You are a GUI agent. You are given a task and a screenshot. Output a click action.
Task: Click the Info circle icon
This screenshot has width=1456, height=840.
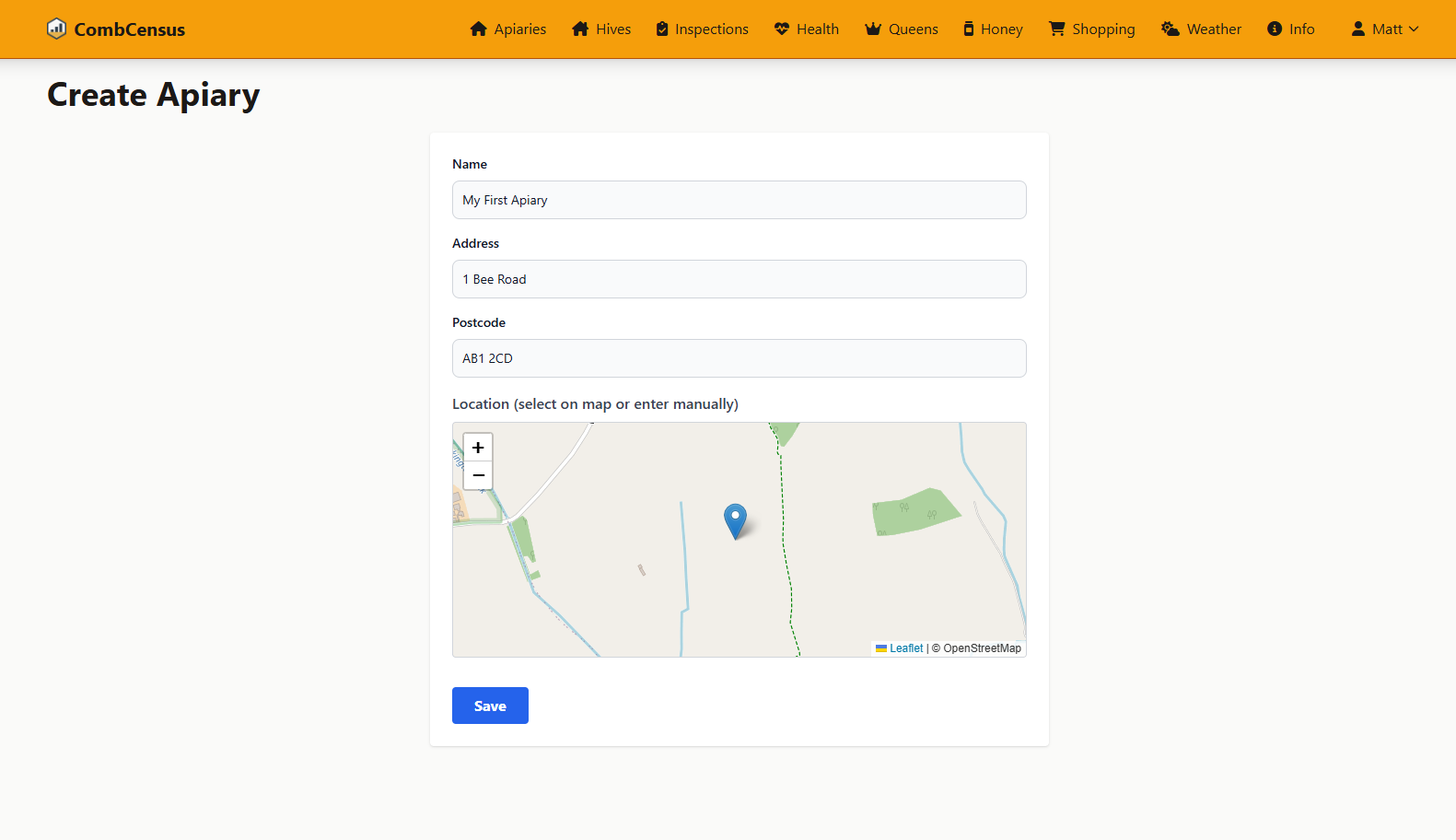(x=1275, y=29)
